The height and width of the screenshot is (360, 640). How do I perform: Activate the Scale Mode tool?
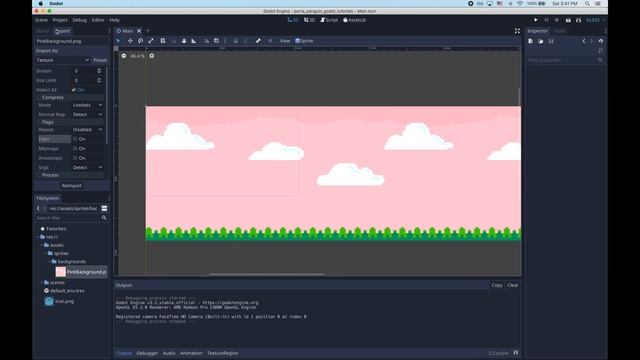tap(151, 41)
